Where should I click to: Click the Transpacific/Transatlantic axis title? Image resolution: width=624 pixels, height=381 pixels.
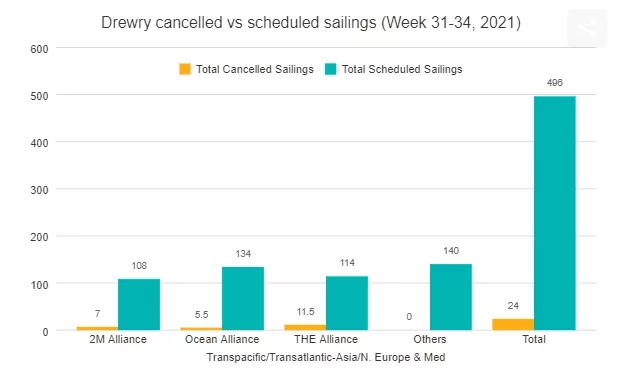[326, 357]
